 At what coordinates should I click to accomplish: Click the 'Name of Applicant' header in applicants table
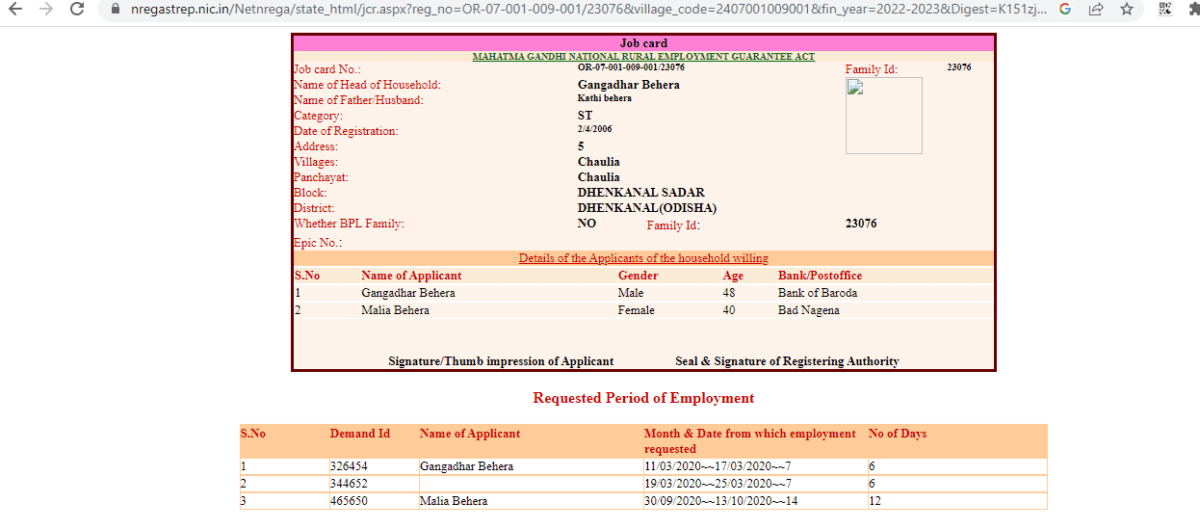(411, 276)
